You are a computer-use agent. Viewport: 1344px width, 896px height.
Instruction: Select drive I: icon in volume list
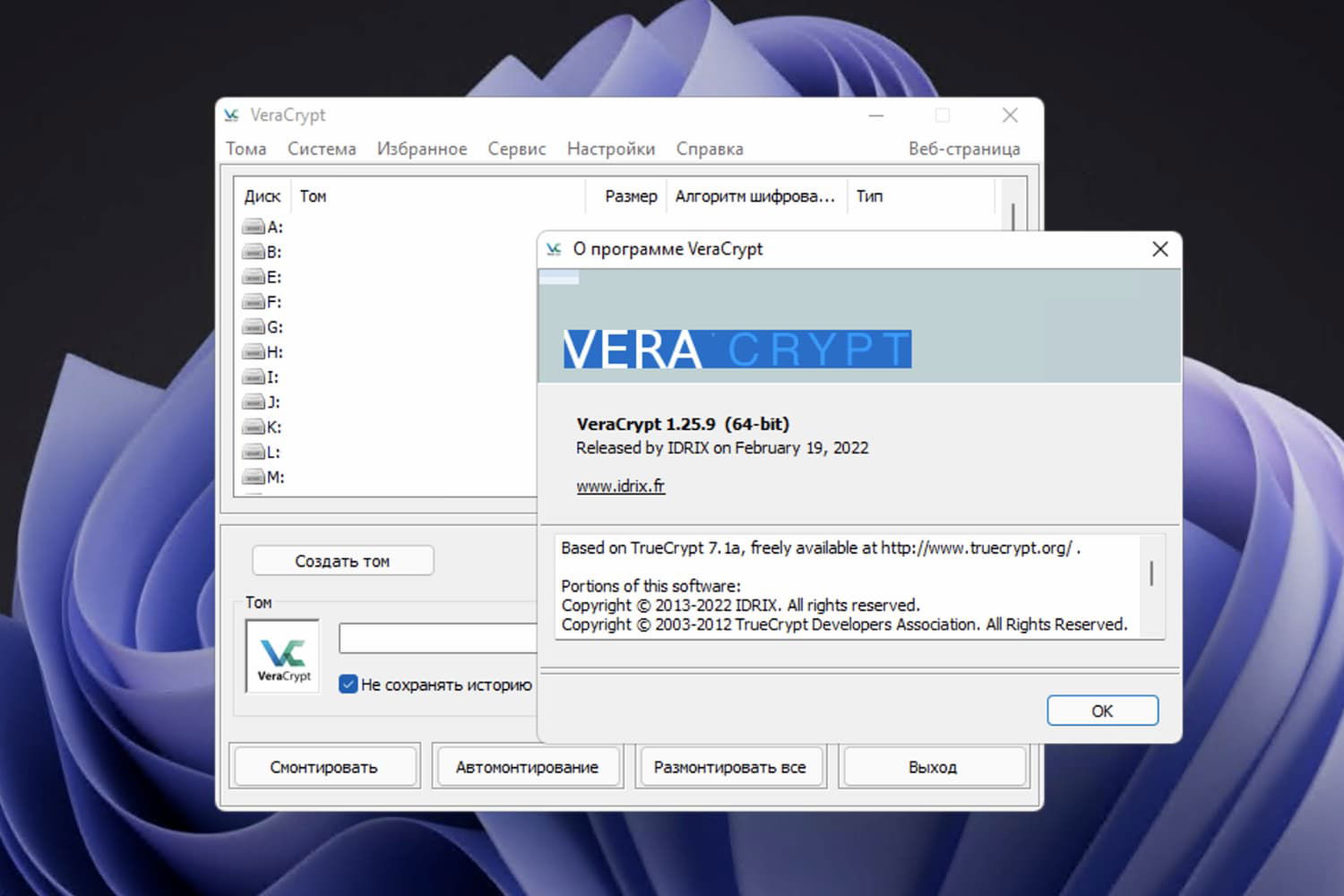point(254,378)
